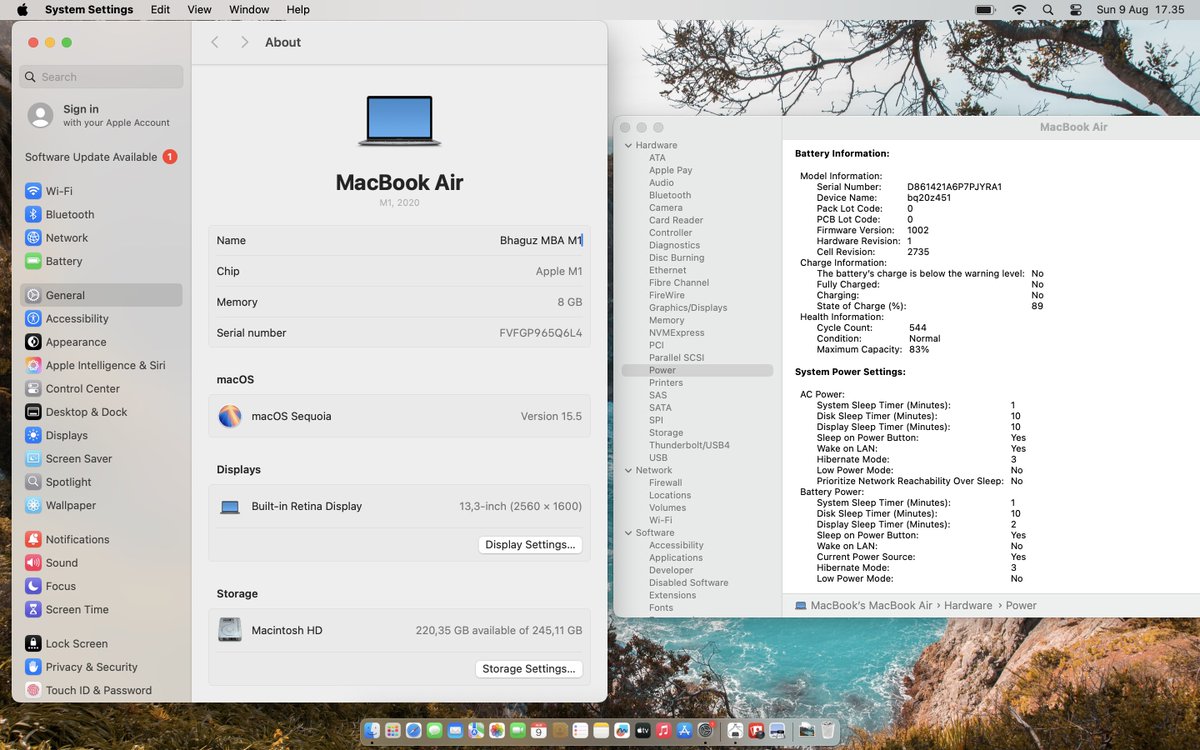This screenshot has height=750, width=1200.
Task: Select Firewall under Network in System Information
Action: [x=666, y=483]
